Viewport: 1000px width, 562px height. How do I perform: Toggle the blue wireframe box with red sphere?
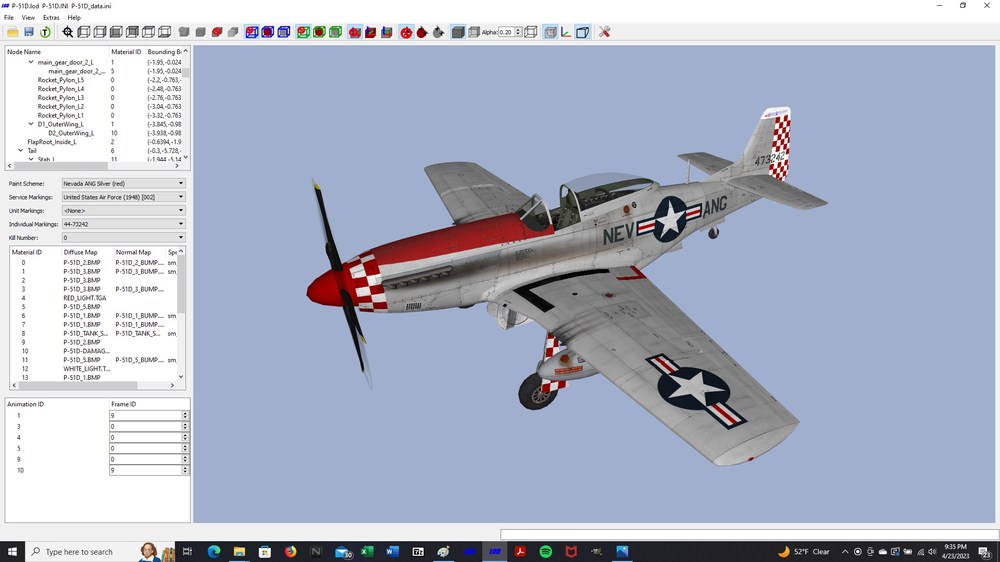point(252,32)
